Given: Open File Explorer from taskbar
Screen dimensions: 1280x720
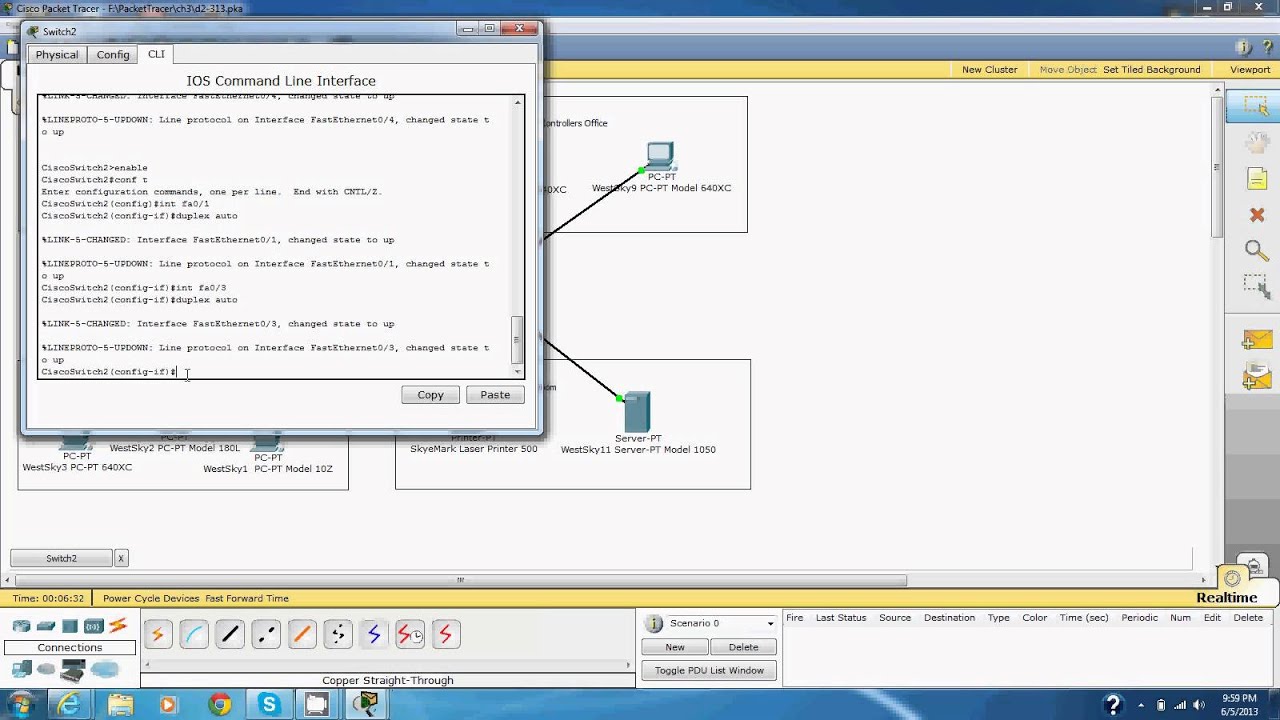Looking at the screenshot, I should click(119, 705).
